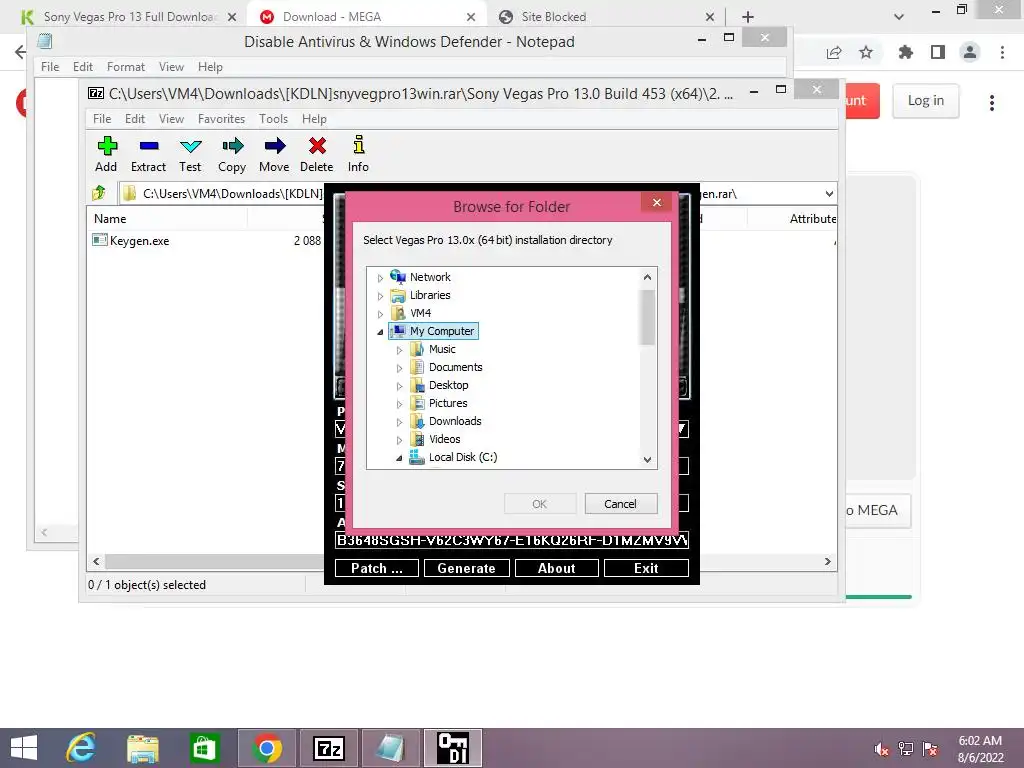Click the folder tree scroll up arrow
Screen dimensions: 1024x768
coord(647,277)
